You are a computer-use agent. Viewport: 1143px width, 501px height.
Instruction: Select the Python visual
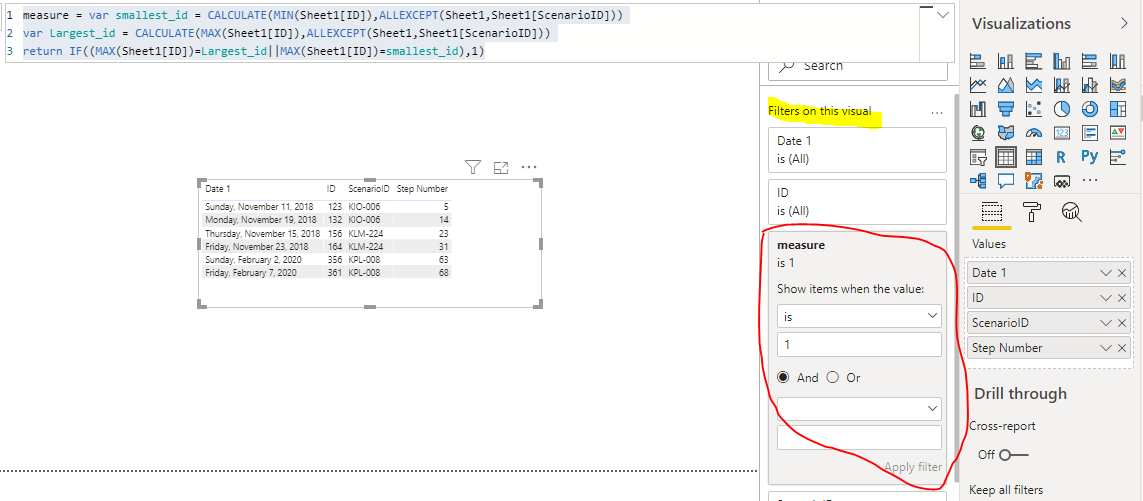tap(1090, 157)
